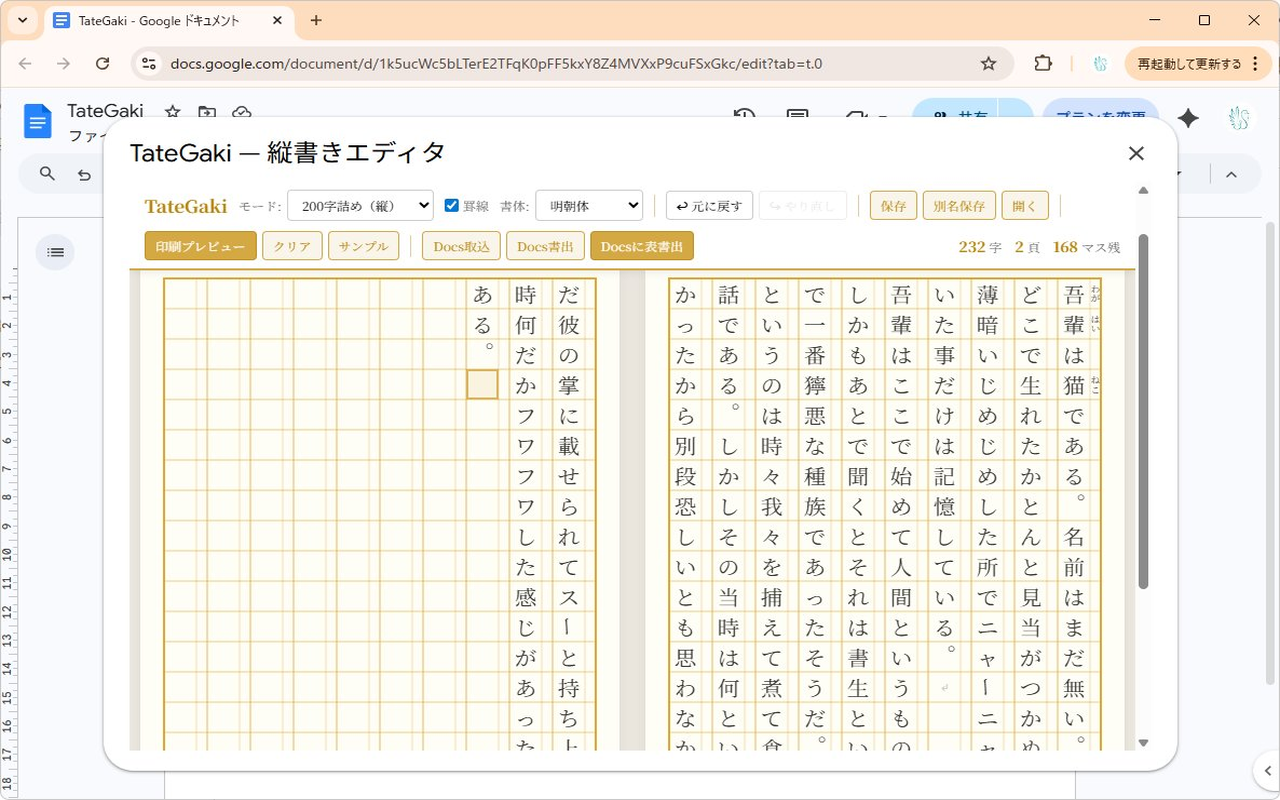Click the TateGaki logo text
This screenshot has height=800, width=1280.
coord(186,206)
